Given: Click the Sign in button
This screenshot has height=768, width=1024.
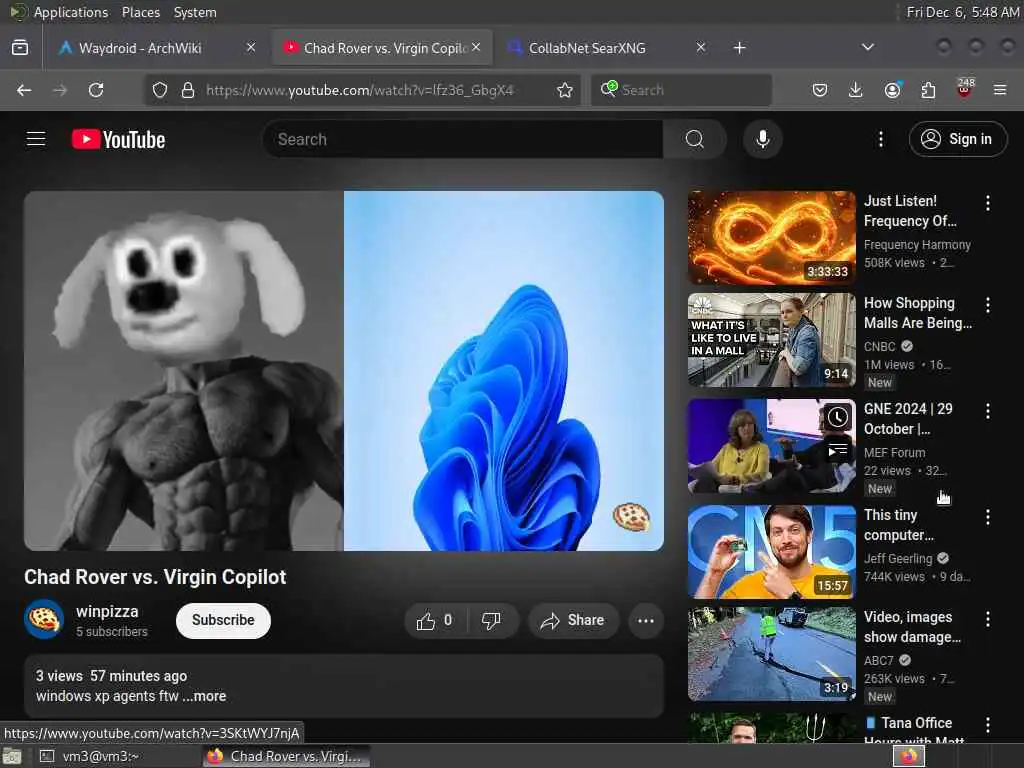Looking at the screenshot, I should (958, 139).
